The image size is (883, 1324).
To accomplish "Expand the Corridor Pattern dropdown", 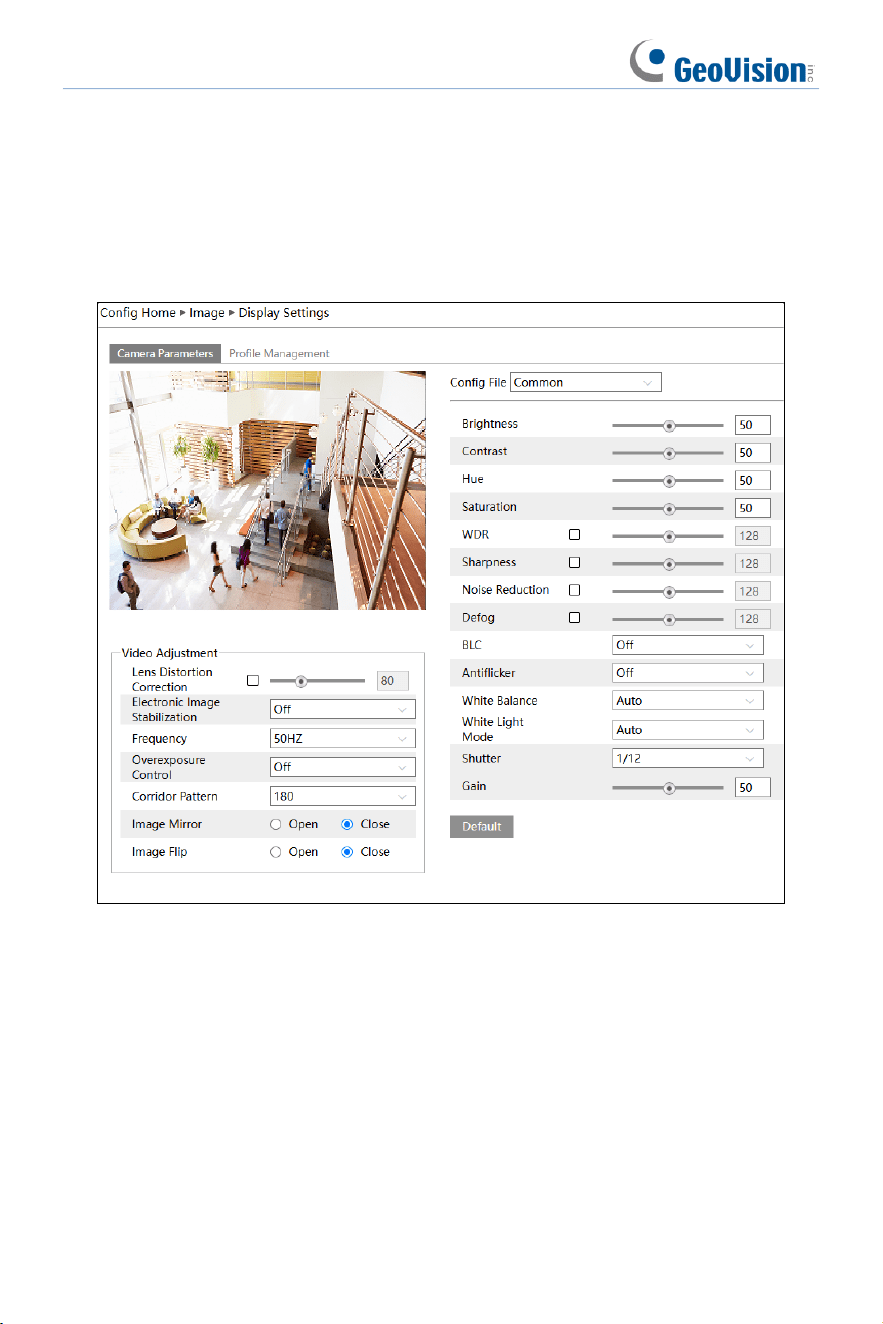I will point(343,796).
